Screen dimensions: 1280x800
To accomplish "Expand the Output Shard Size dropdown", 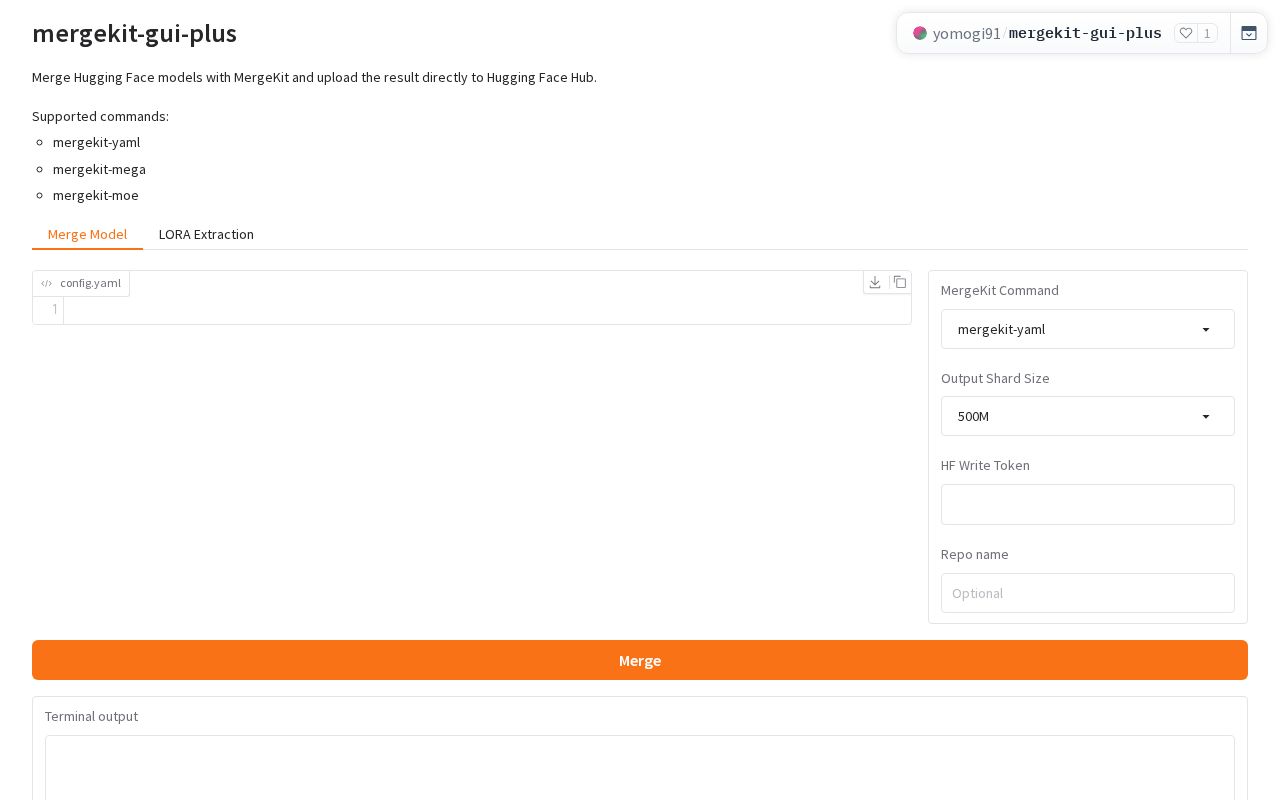I will click(x=1088, y=416).
